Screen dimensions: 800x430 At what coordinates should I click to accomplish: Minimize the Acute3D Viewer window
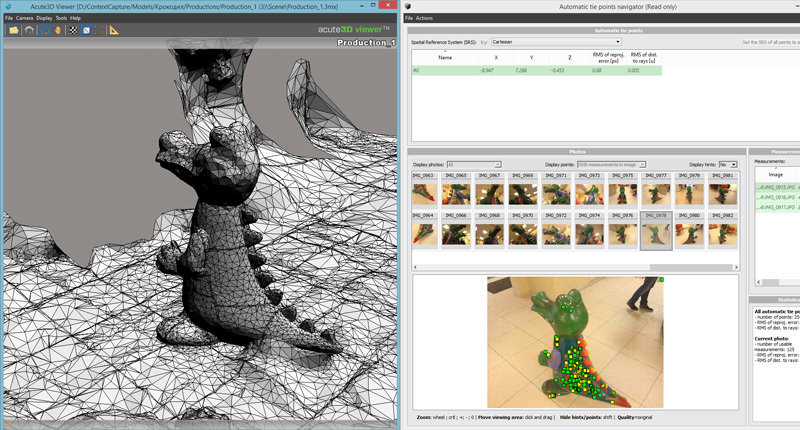362,5
